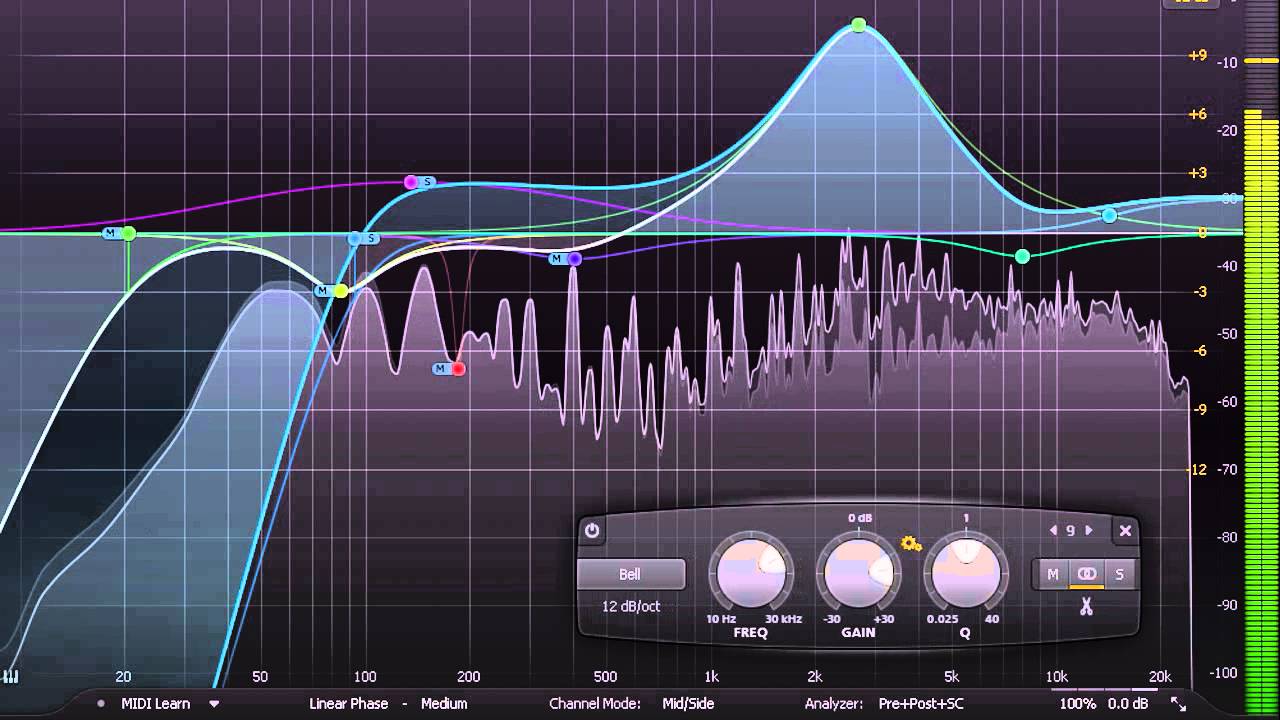This screenshot has height=720, width=1280.
Task: Select the teal band node near 8 kHz
Action: click(x=1022, y=257)
